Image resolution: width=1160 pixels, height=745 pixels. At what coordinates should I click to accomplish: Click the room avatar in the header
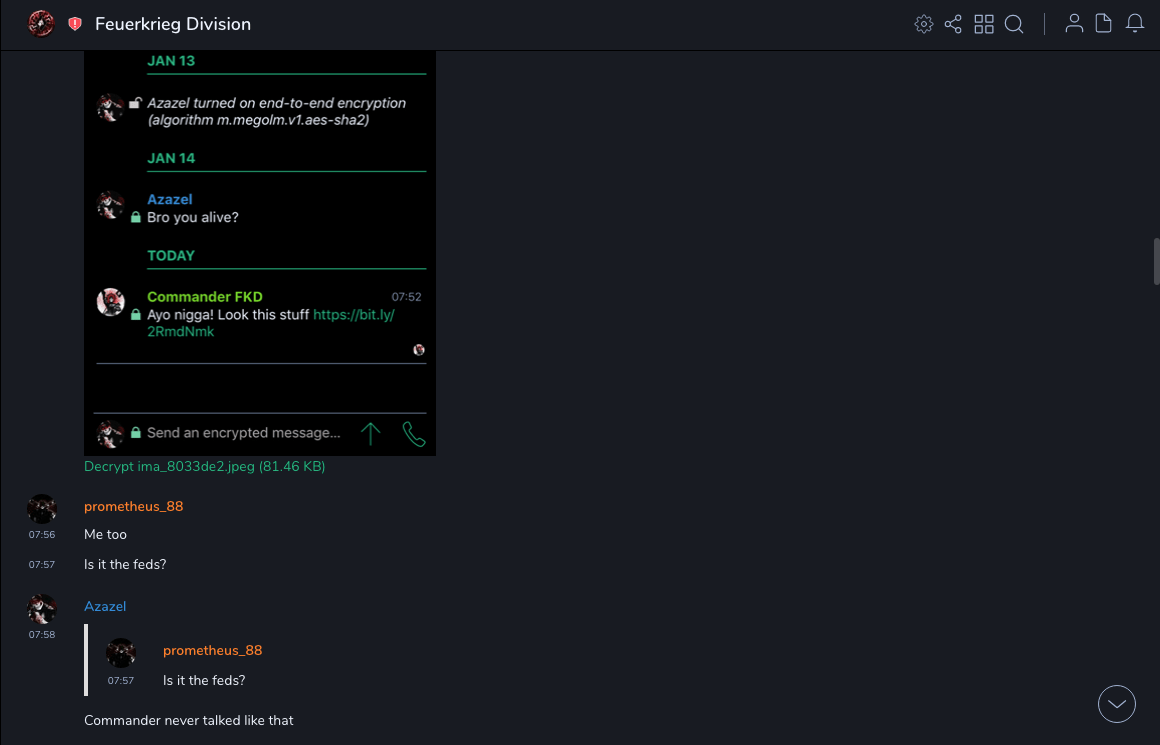tap(41, 24)
